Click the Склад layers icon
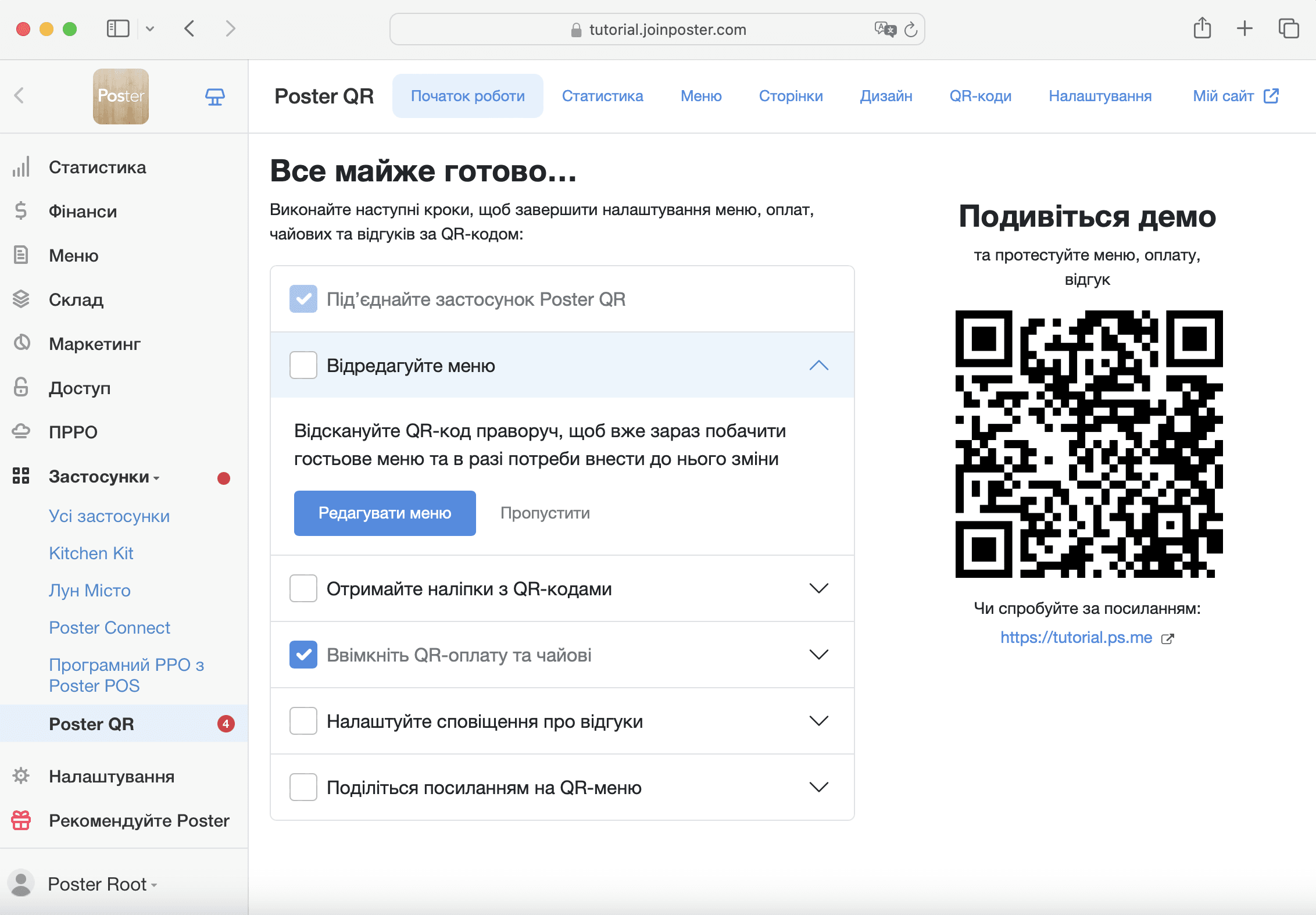Screen dimensions: 1316x915 21,299
